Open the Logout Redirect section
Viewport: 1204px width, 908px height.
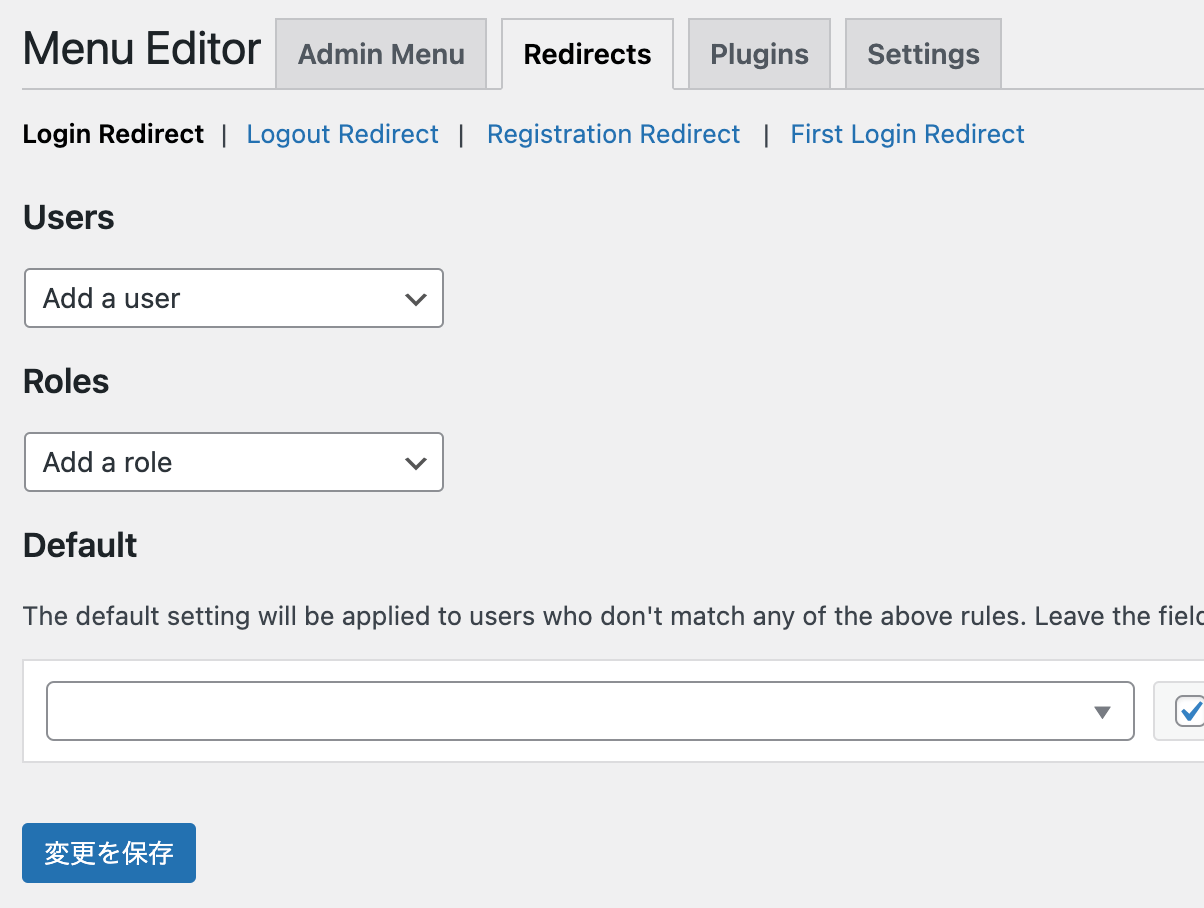coord(342,134)
